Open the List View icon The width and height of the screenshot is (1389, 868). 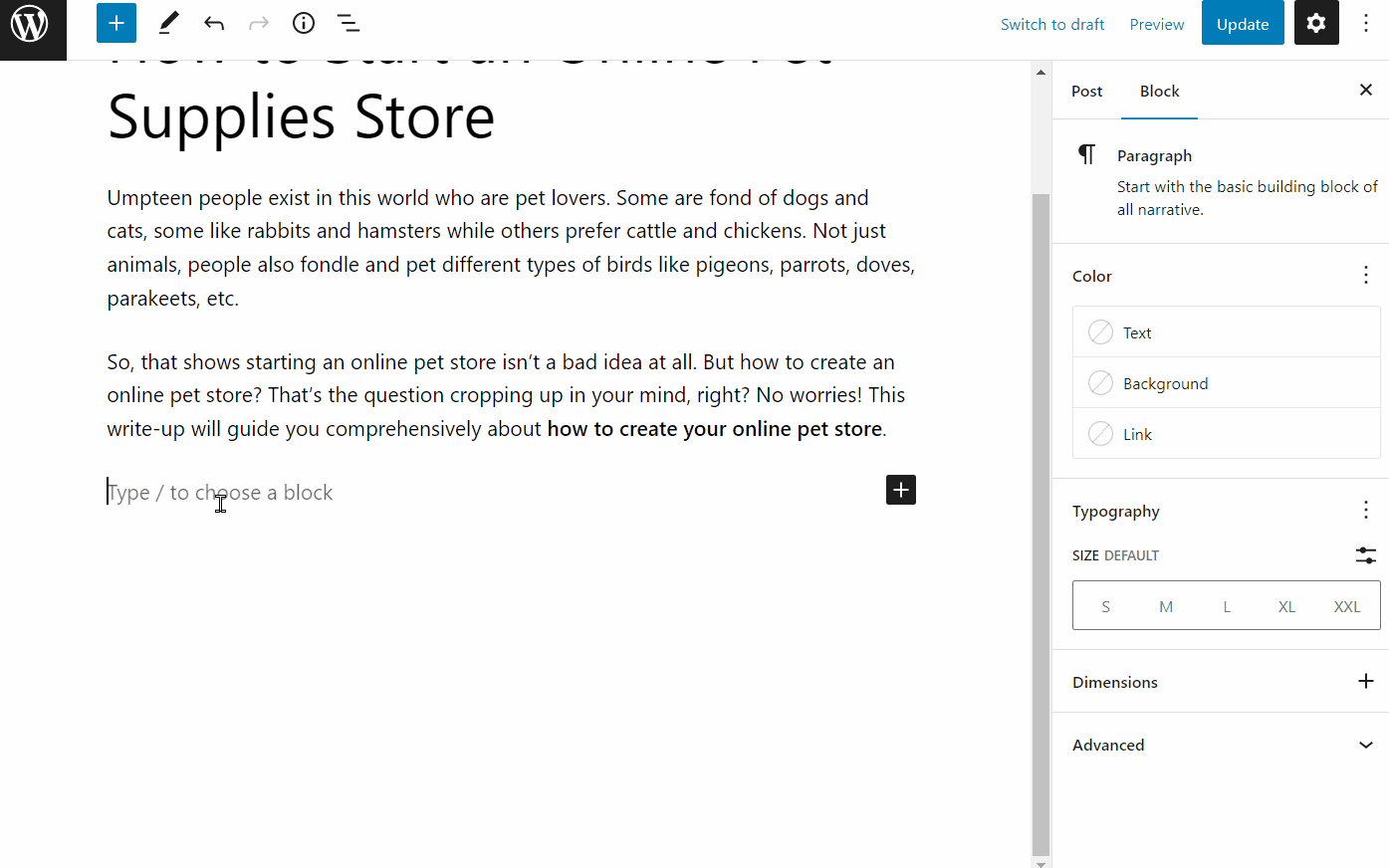tap(347, 23)
